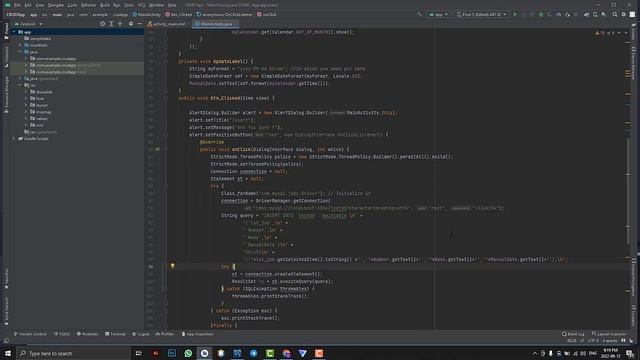Open Project panel options gear
This screenshot has height=360, width=640.
pos(131,24)
